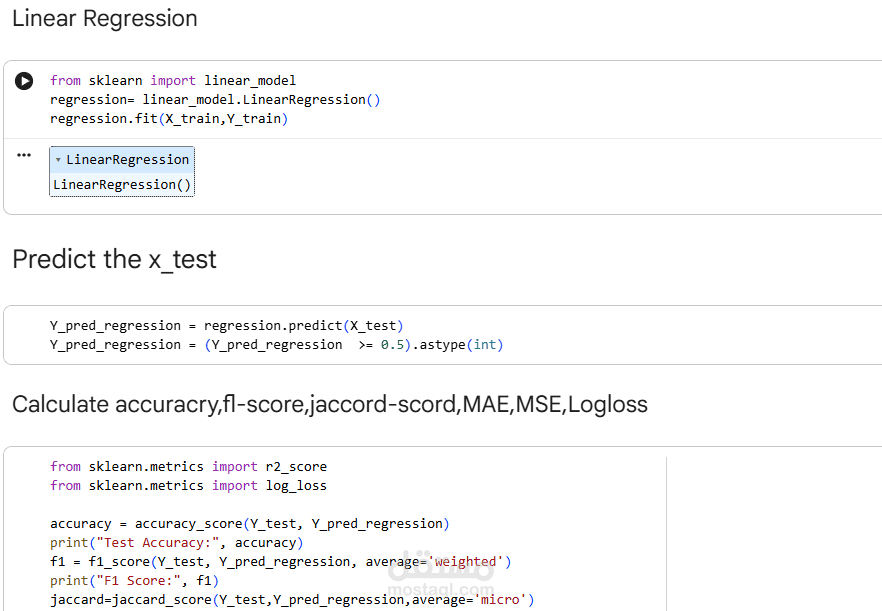Click the LinearRegression() estimator text in output
This screenshot has width=882, height=611.
coord(122,185)
